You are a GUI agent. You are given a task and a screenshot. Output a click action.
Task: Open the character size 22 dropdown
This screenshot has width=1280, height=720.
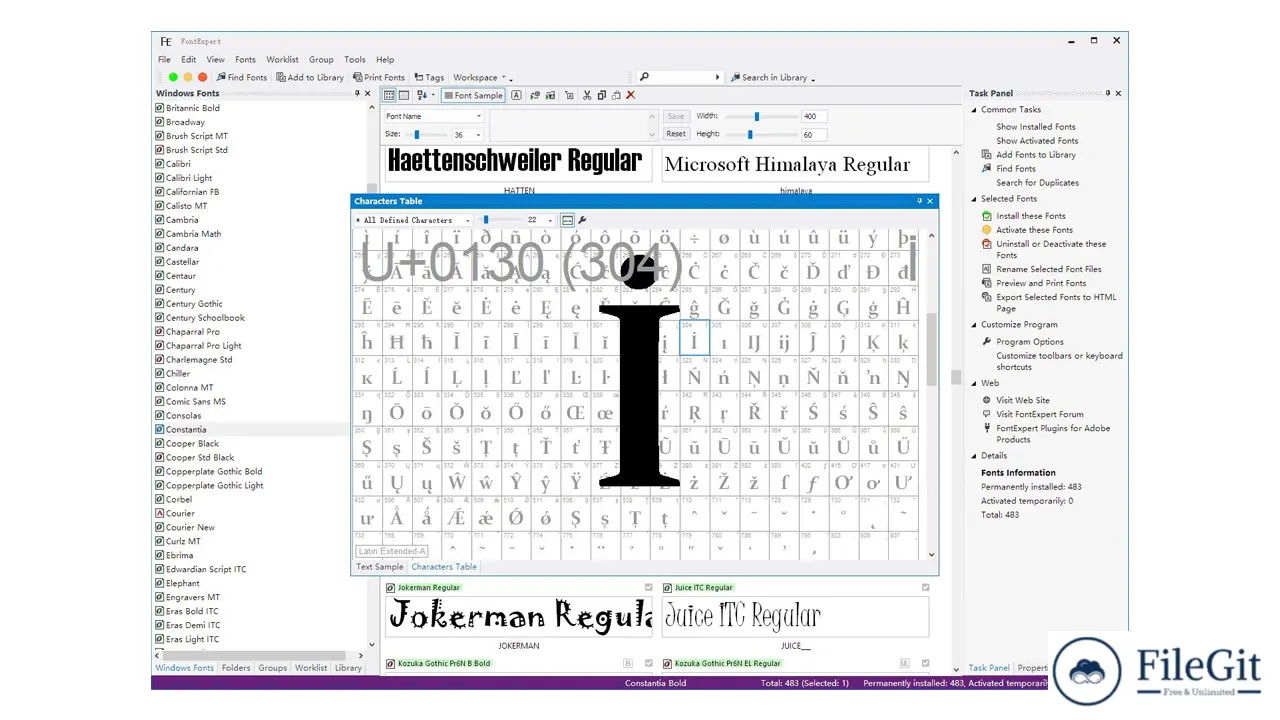(x=540, y=220)
